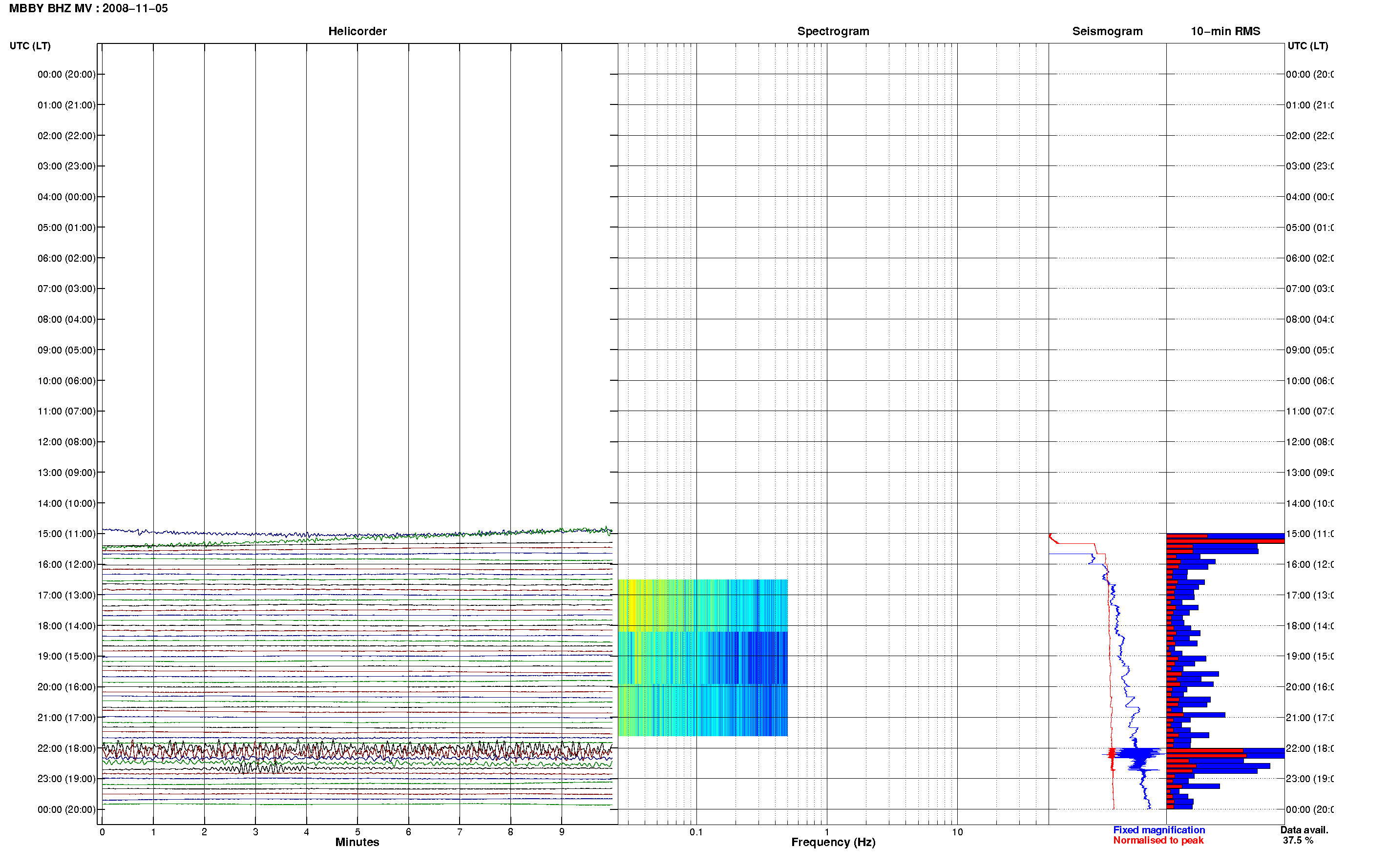The width and height of the screenshot is (1389, 868).
Task: Select the 10-min RMS panel heading
Action: click(1225, 32)
